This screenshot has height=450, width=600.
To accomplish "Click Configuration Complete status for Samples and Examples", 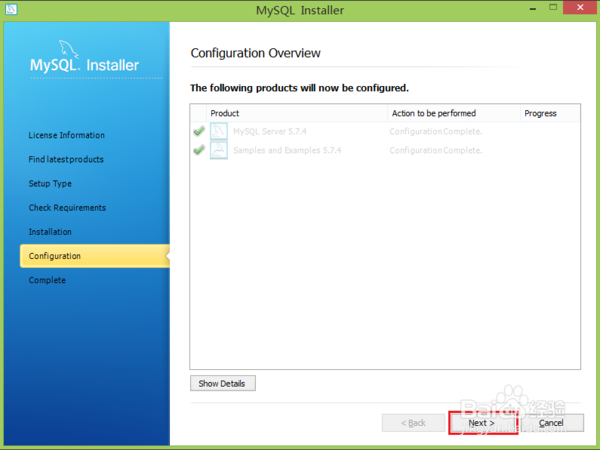I will pyautogui.click(x=436, y=150).
